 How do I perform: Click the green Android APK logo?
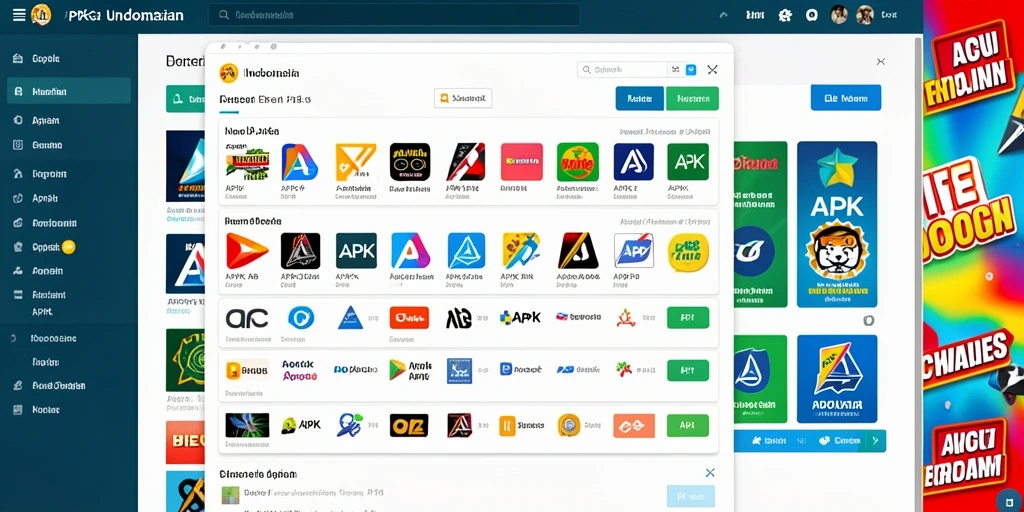pos(301,425)
